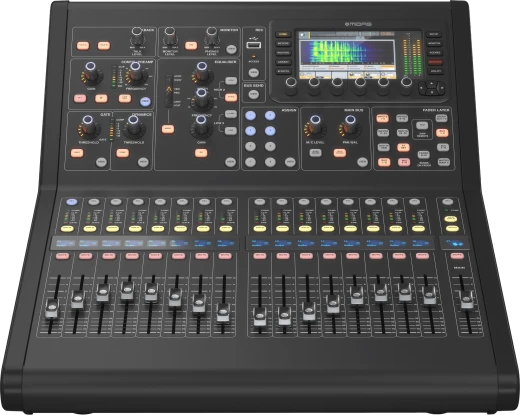Screen dimensions: 520x415
Task: Select the EFFECTS screen button
Action: (283, 71)
